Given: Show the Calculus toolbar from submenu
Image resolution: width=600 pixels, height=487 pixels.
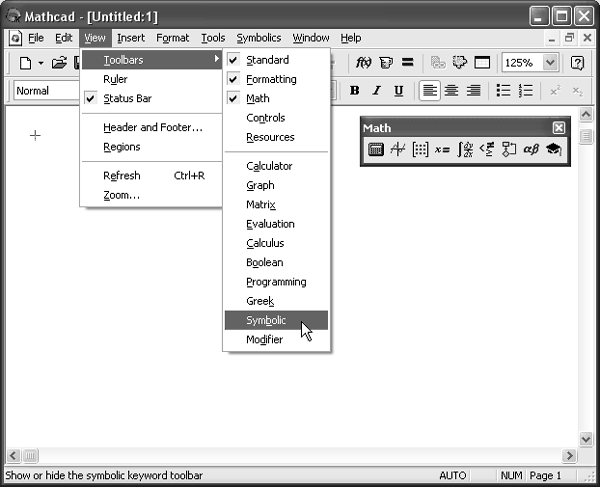Looking at the screenshot, I should [x=276, y=243].
